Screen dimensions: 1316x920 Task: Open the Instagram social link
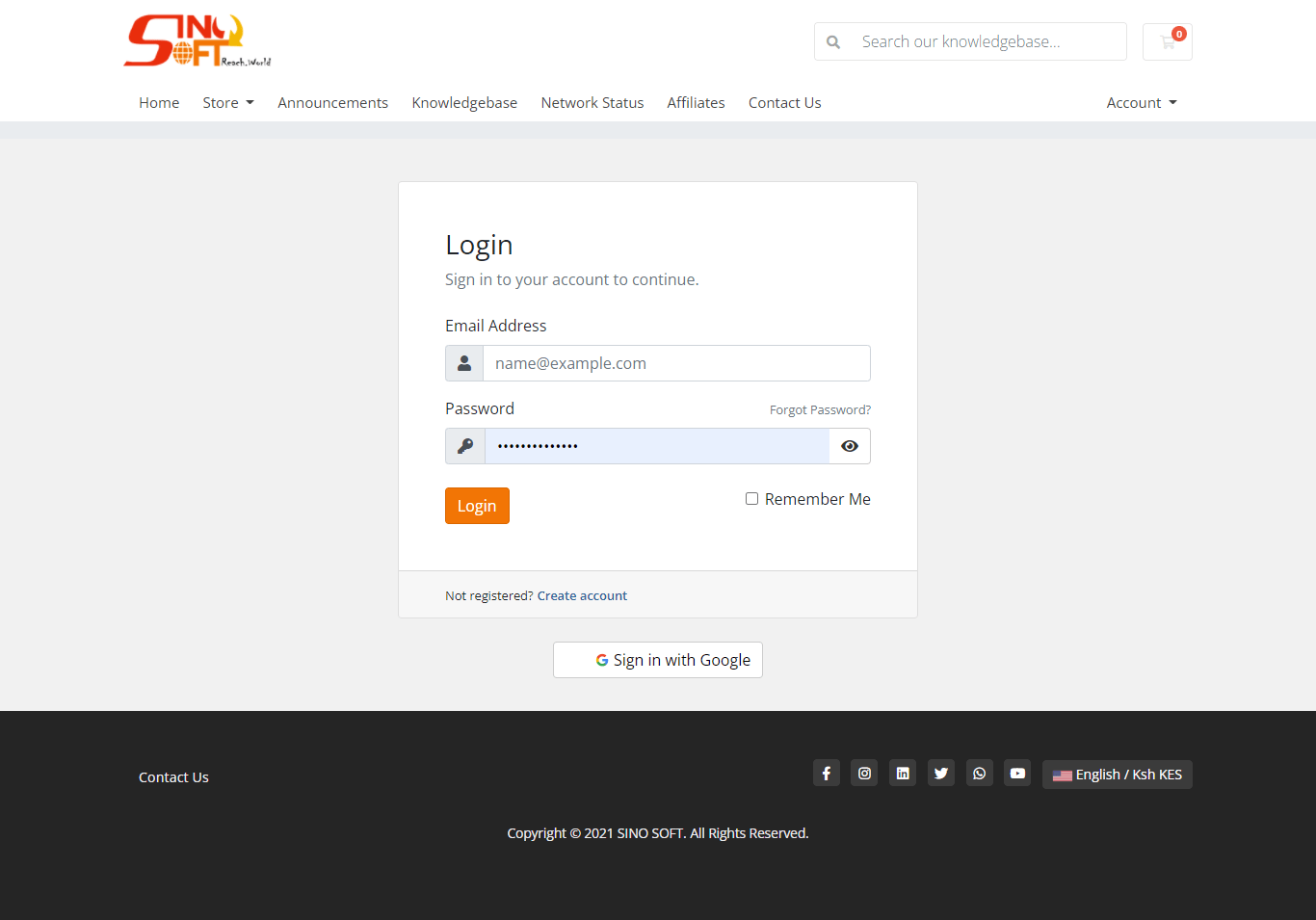tap(864, 774)
